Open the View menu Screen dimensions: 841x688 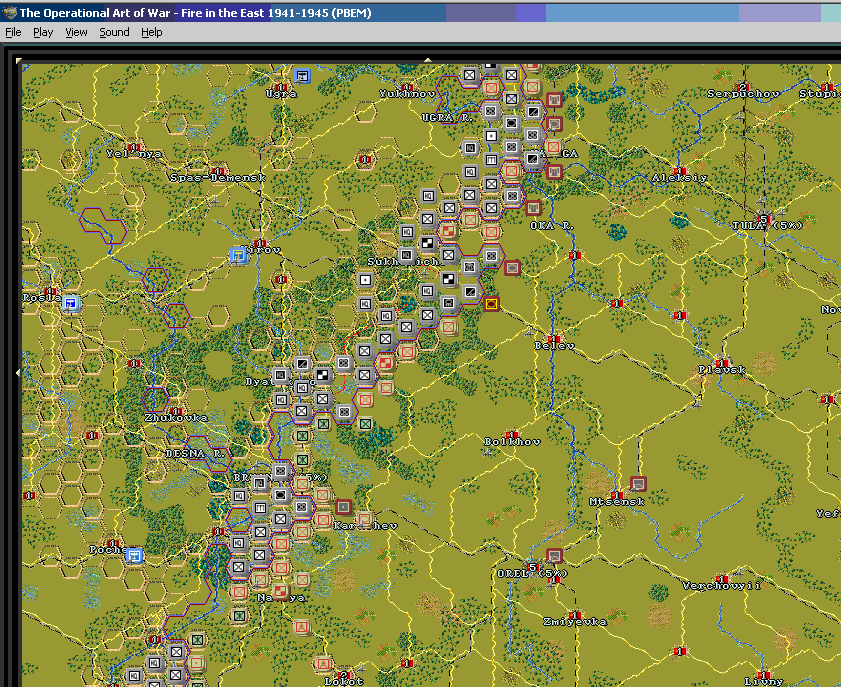76,32
